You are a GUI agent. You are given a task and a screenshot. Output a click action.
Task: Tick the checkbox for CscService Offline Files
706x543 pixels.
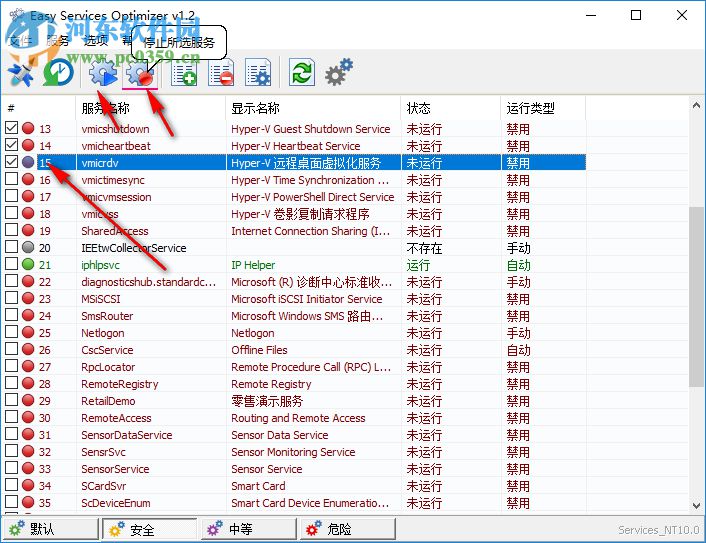click(x=12, y=348)
